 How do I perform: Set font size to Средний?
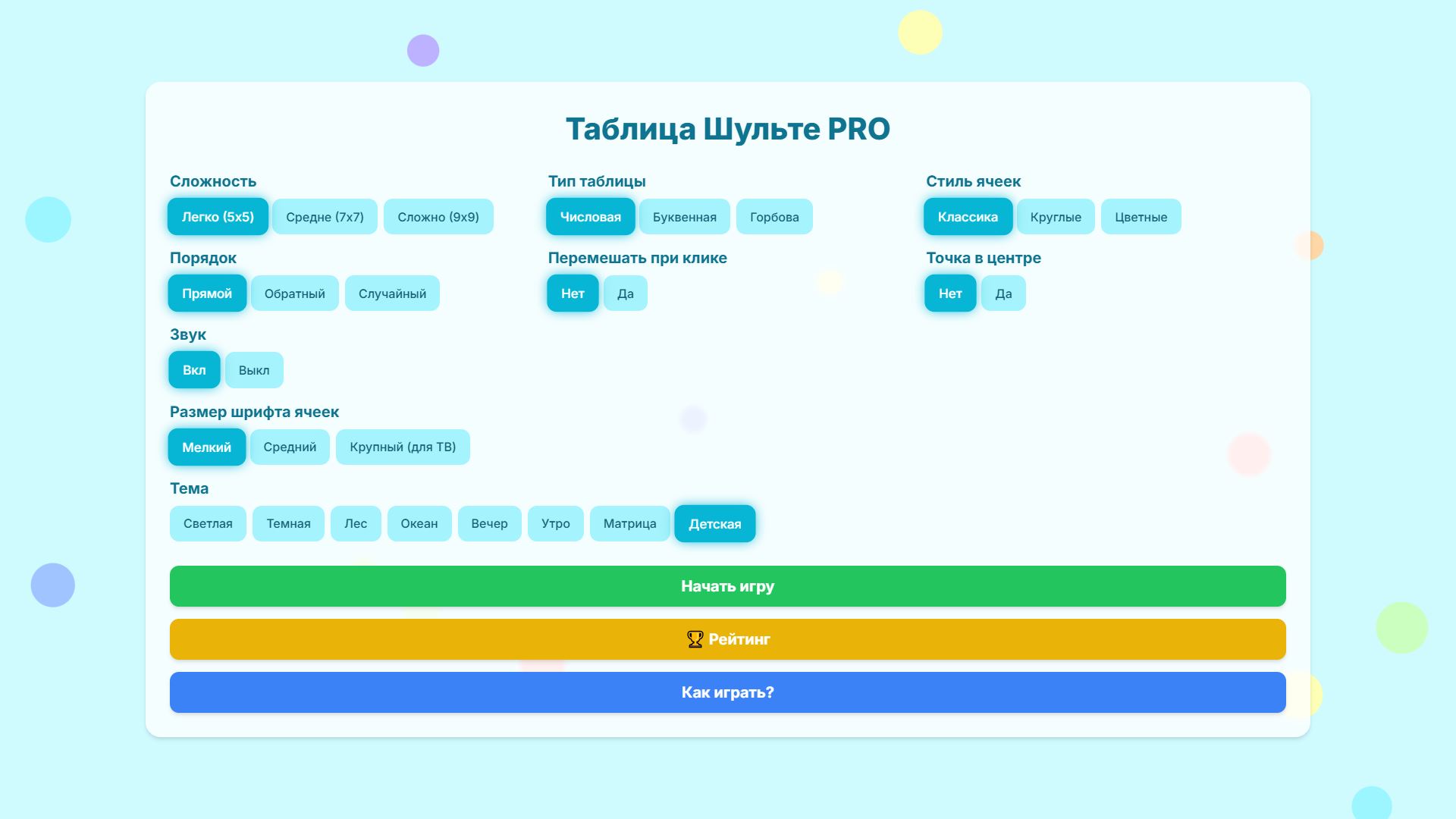click(289, 447)
